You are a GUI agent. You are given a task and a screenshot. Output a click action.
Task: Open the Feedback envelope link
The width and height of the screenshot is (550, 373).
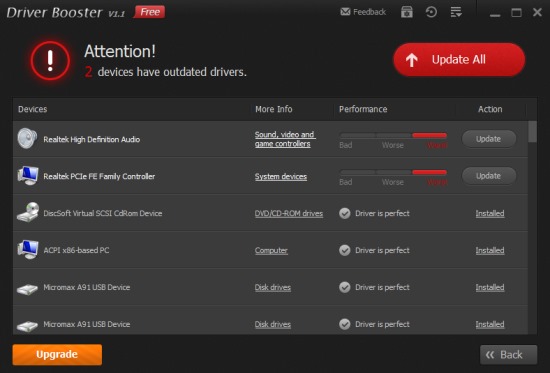point(363,12)
